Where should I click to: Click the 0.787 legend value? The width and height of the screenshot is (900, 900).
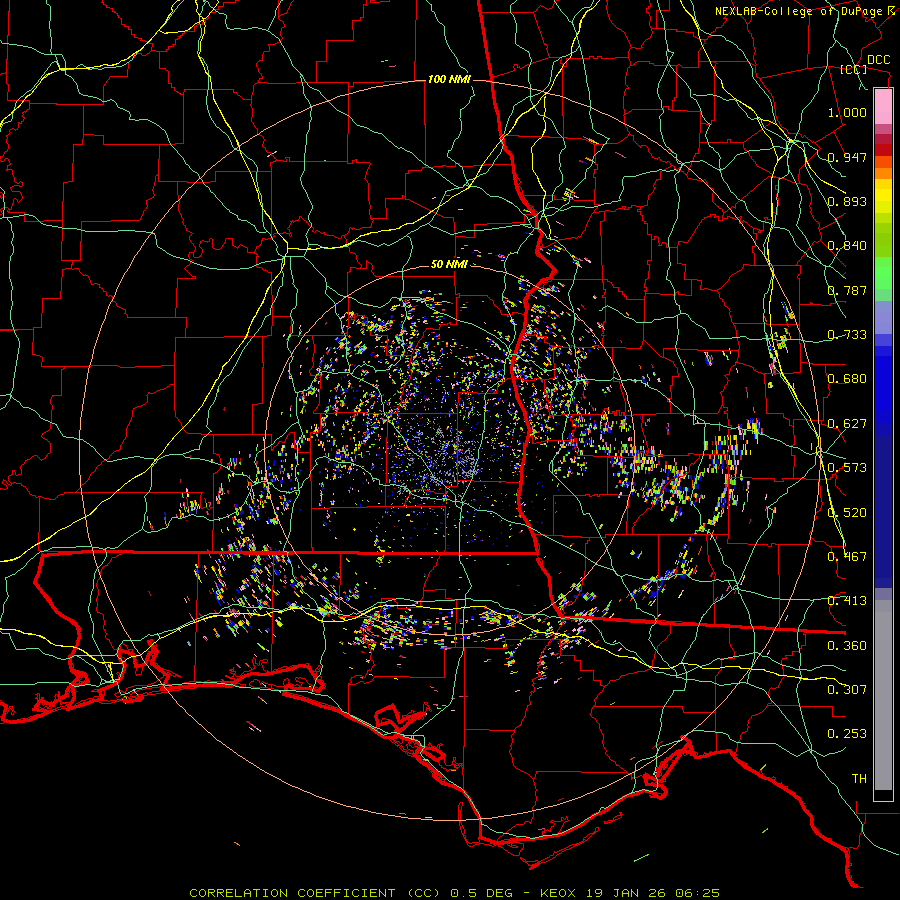[x=847, y=290]
